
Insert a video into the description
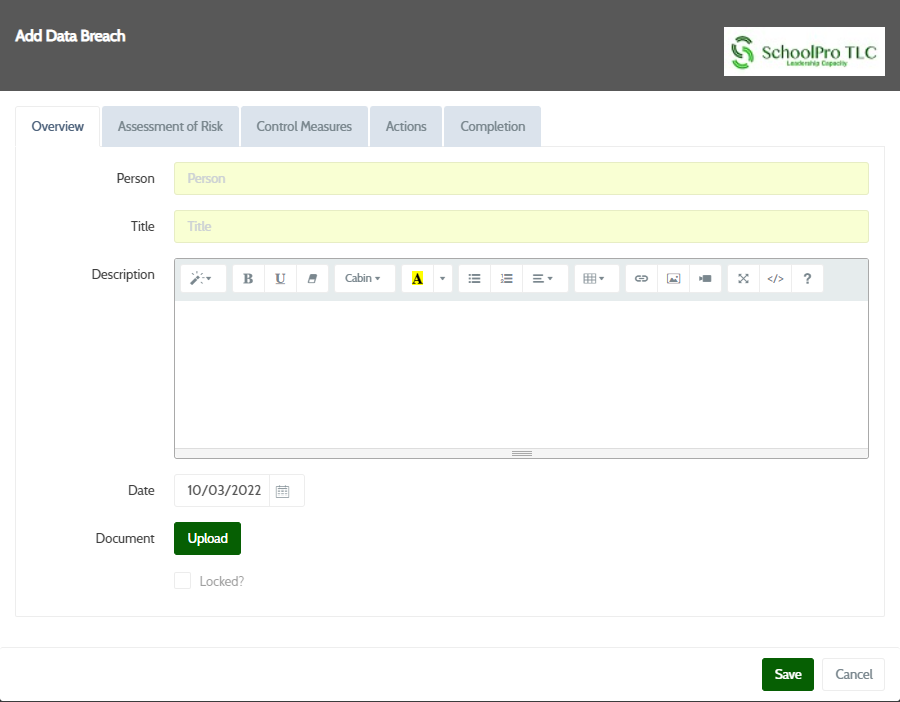[705, 279]
